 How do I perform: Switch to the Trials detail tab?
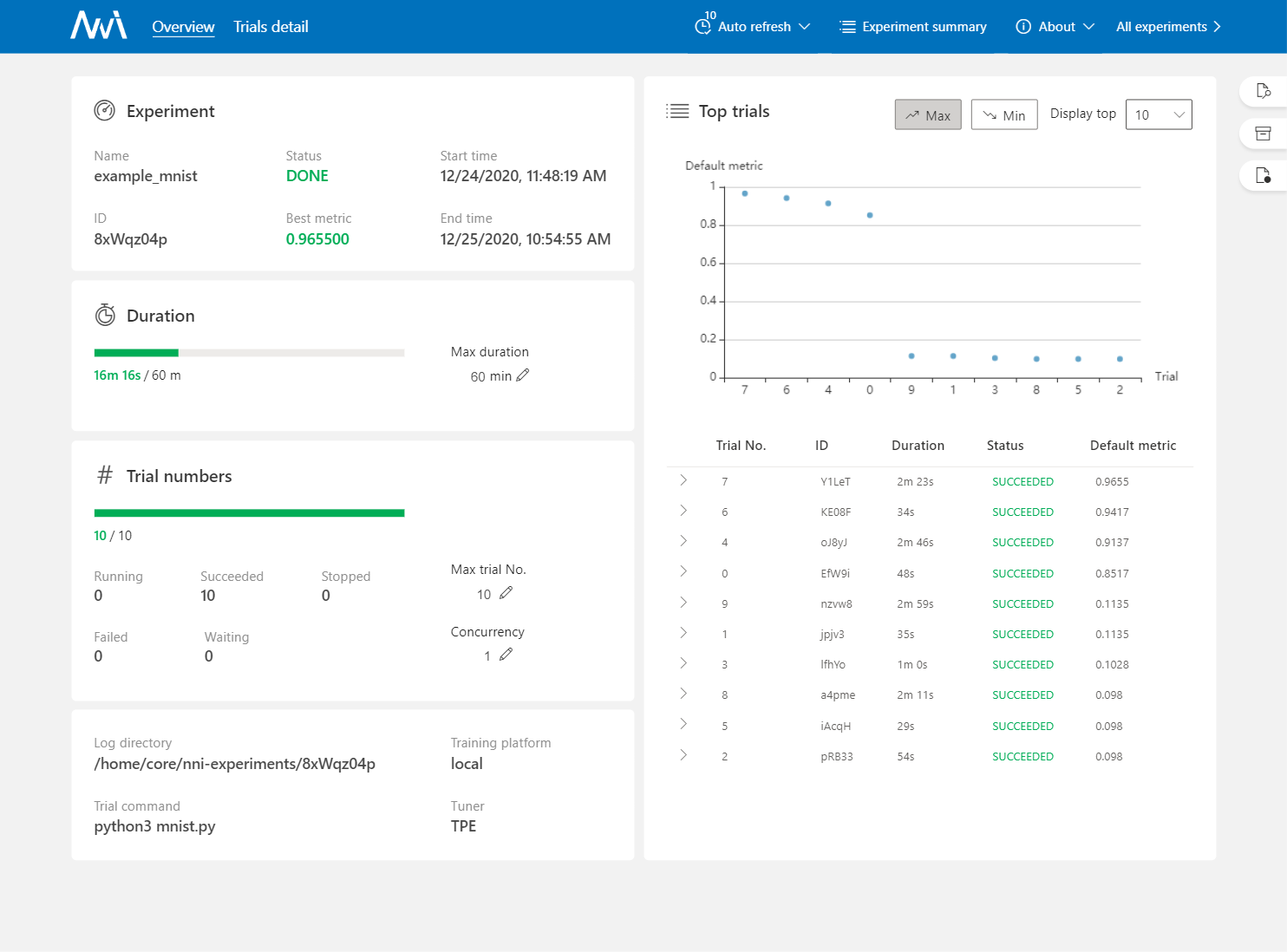click(x=271, y=27)
